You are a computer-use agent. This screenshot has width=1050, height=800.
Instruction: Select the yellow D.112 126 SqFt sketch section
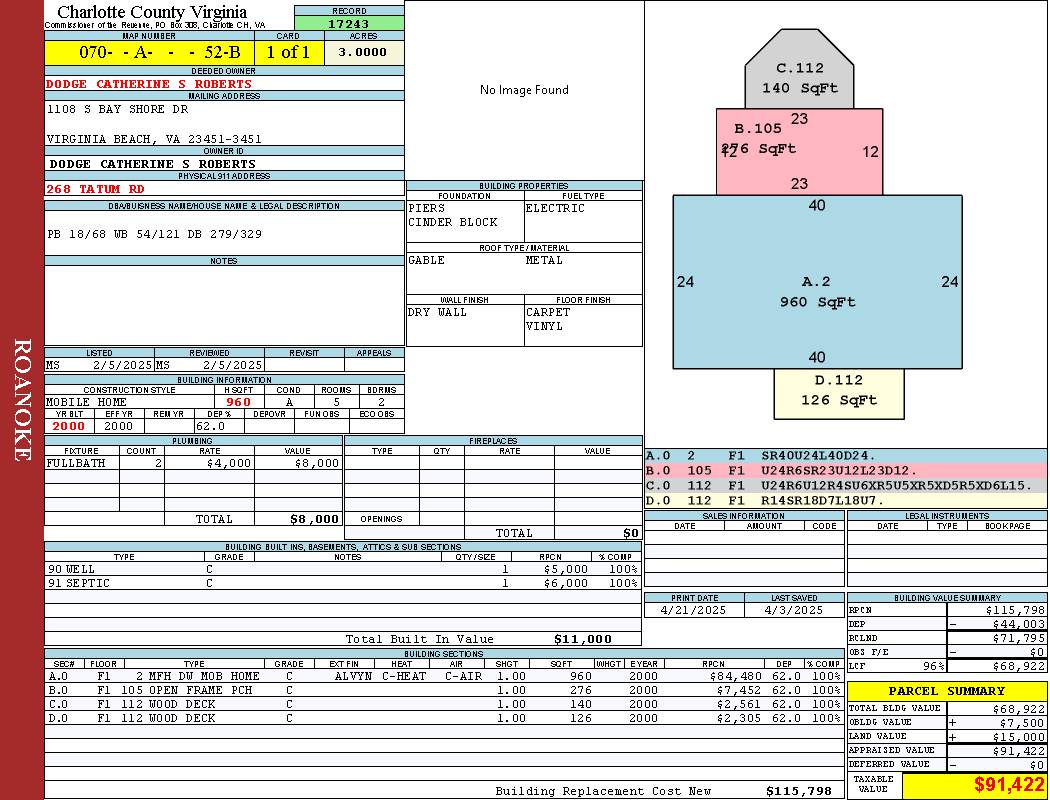(x=838, y=394)
